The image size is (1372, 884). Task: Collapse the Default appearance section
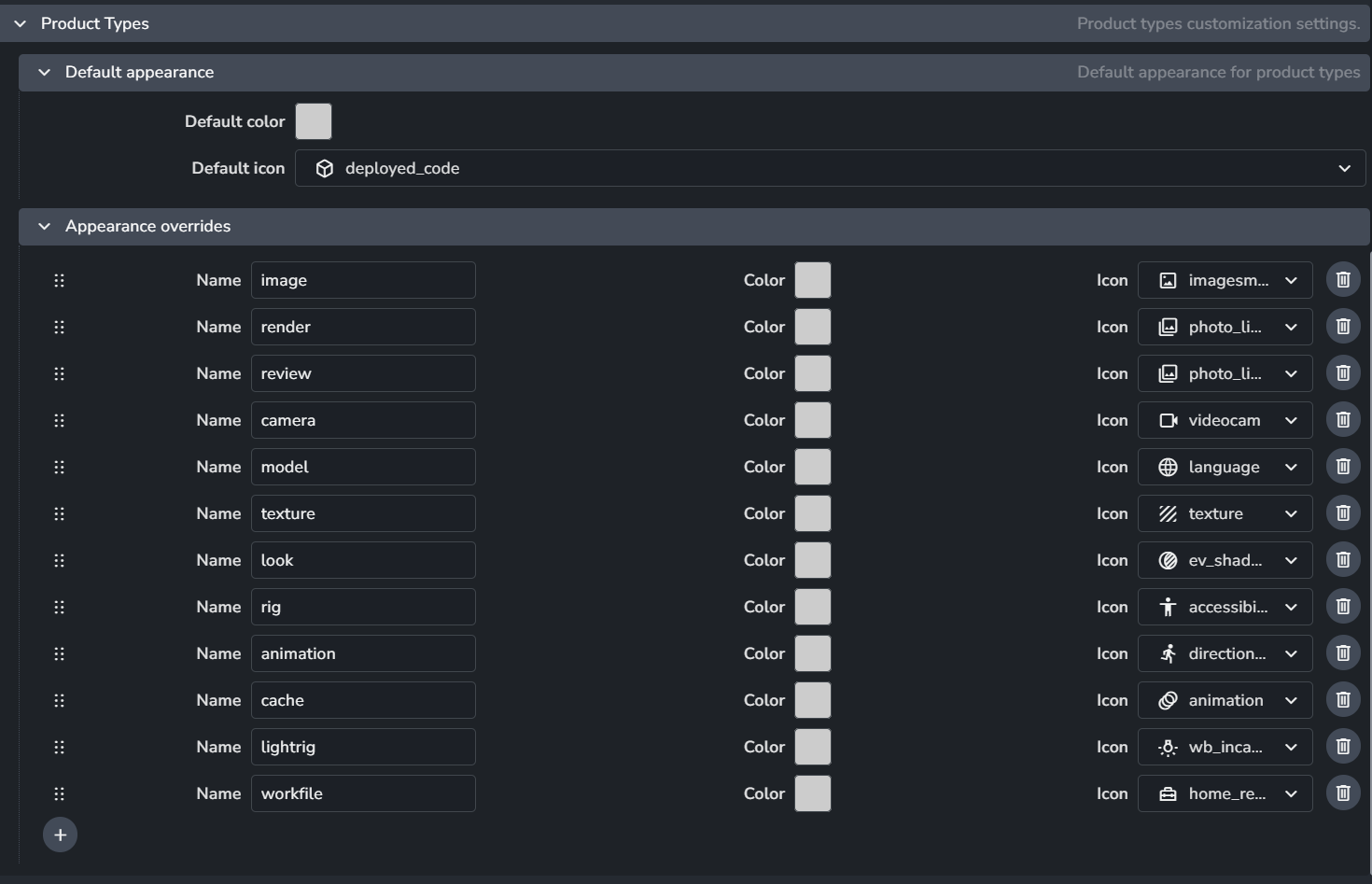click(44, 72)
